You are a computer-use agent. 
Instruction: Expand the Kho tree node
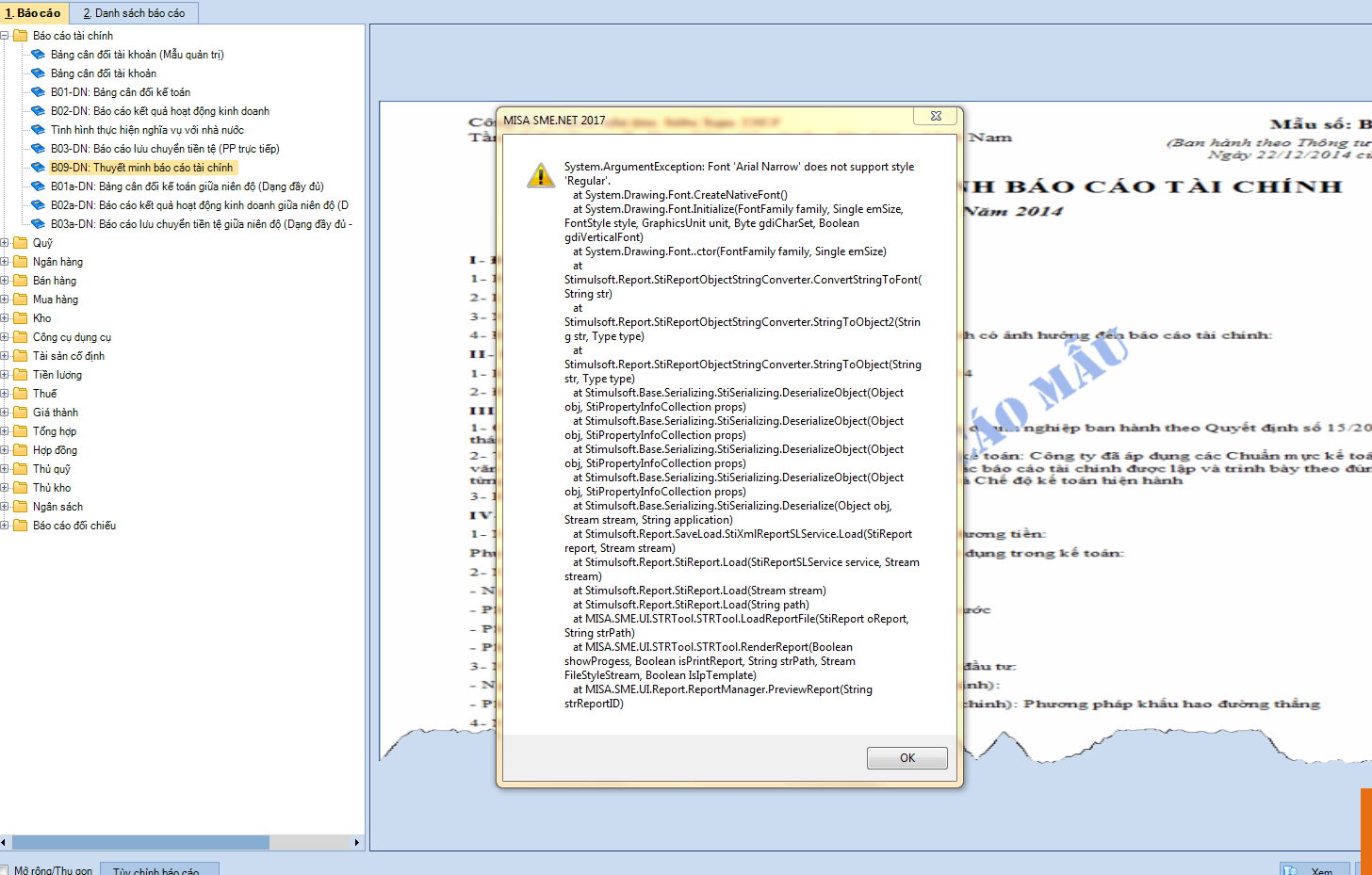pyautogui.click(x=4, y=318)
